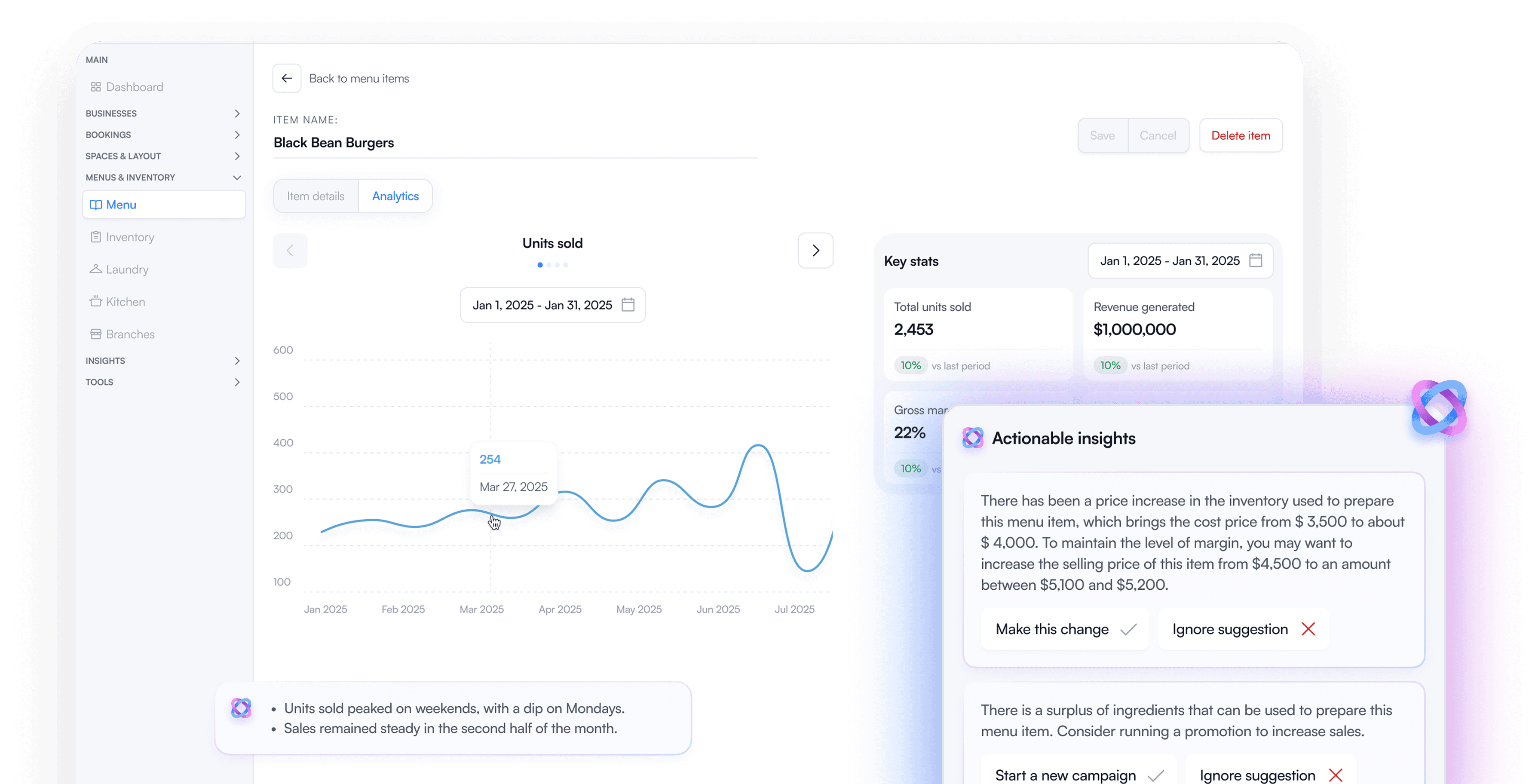The height and width of the screenshot is (784, 1532).
Task: Click the item name field Black Bean Burgers
Action: (x=515, y=143)
